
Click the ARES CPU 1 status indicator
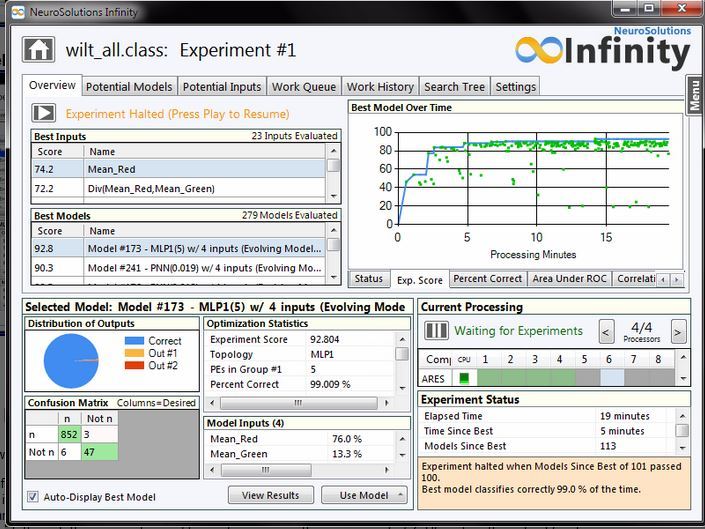coord(464,378)
